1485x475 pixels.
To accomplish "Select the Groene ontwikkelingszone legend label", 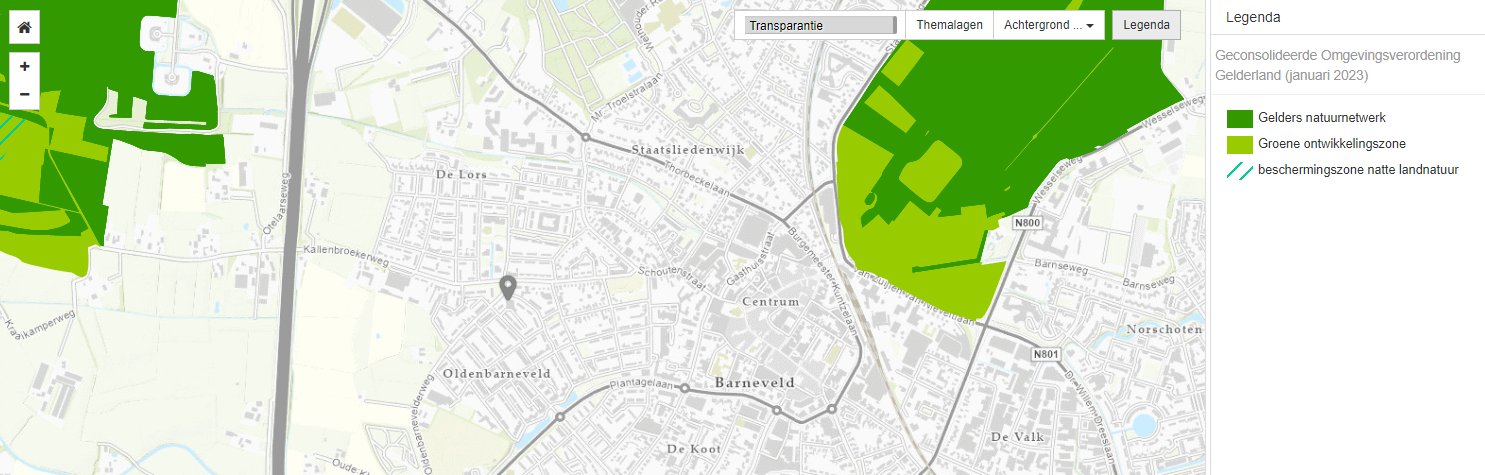I will click(x=1332, y=144).
